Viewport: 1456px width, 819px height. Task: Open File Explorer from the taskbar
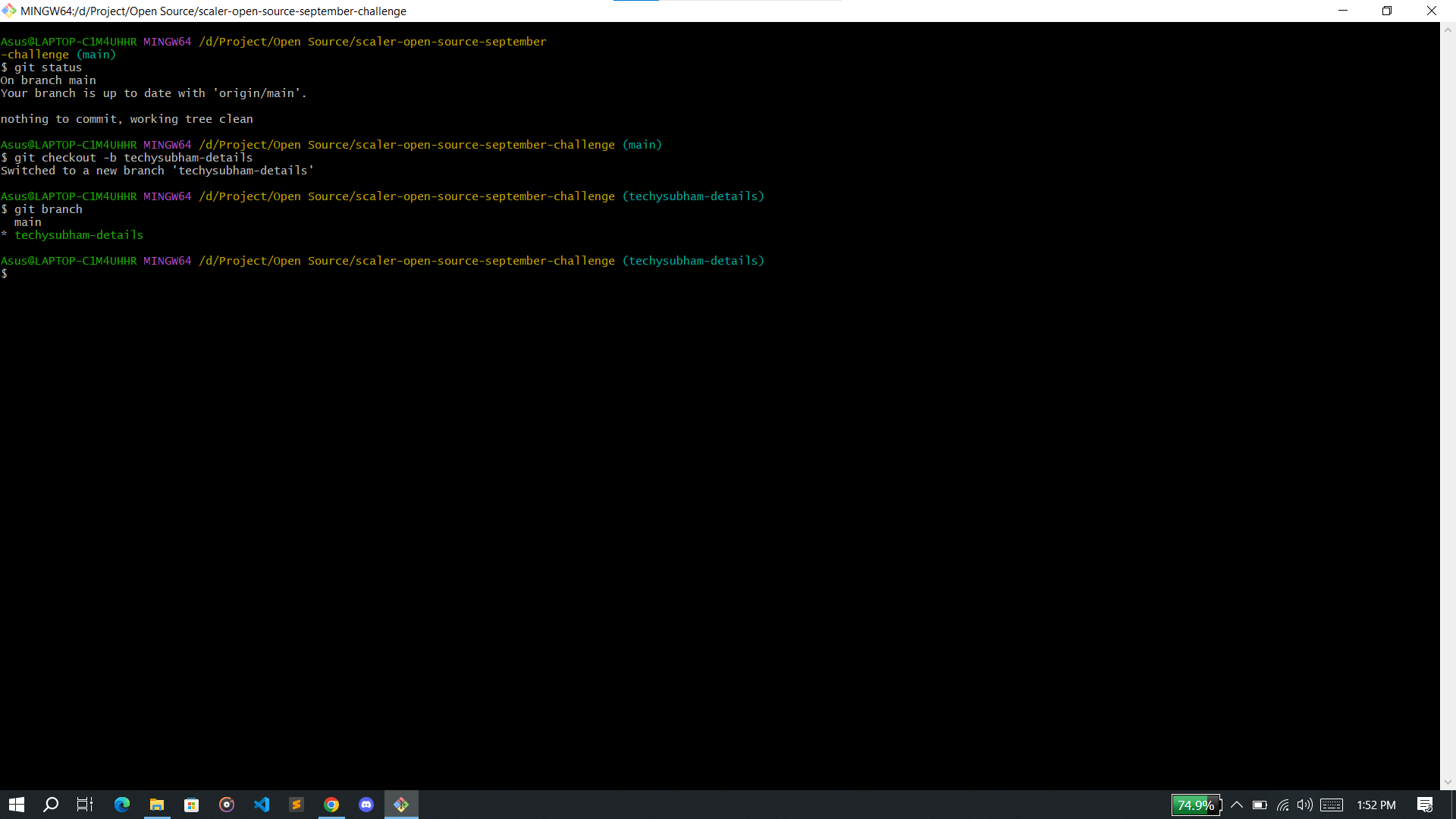pyautogui.click(x=156, y=805)
